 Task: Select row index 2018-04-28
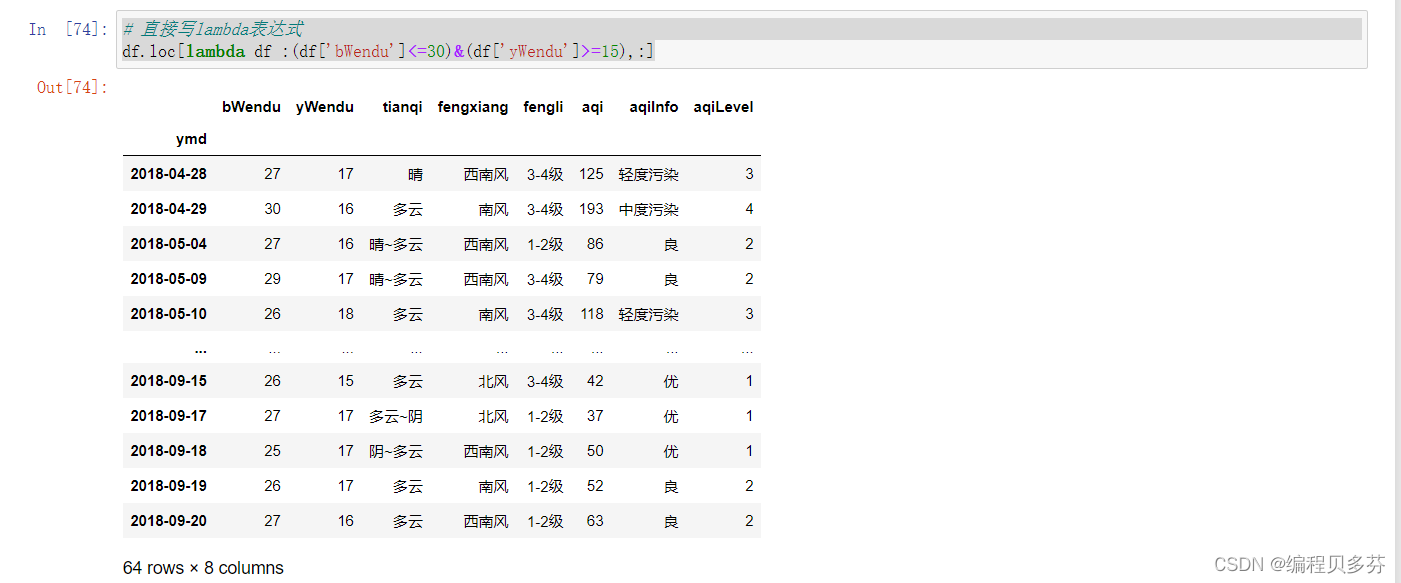tap(169, 174)
